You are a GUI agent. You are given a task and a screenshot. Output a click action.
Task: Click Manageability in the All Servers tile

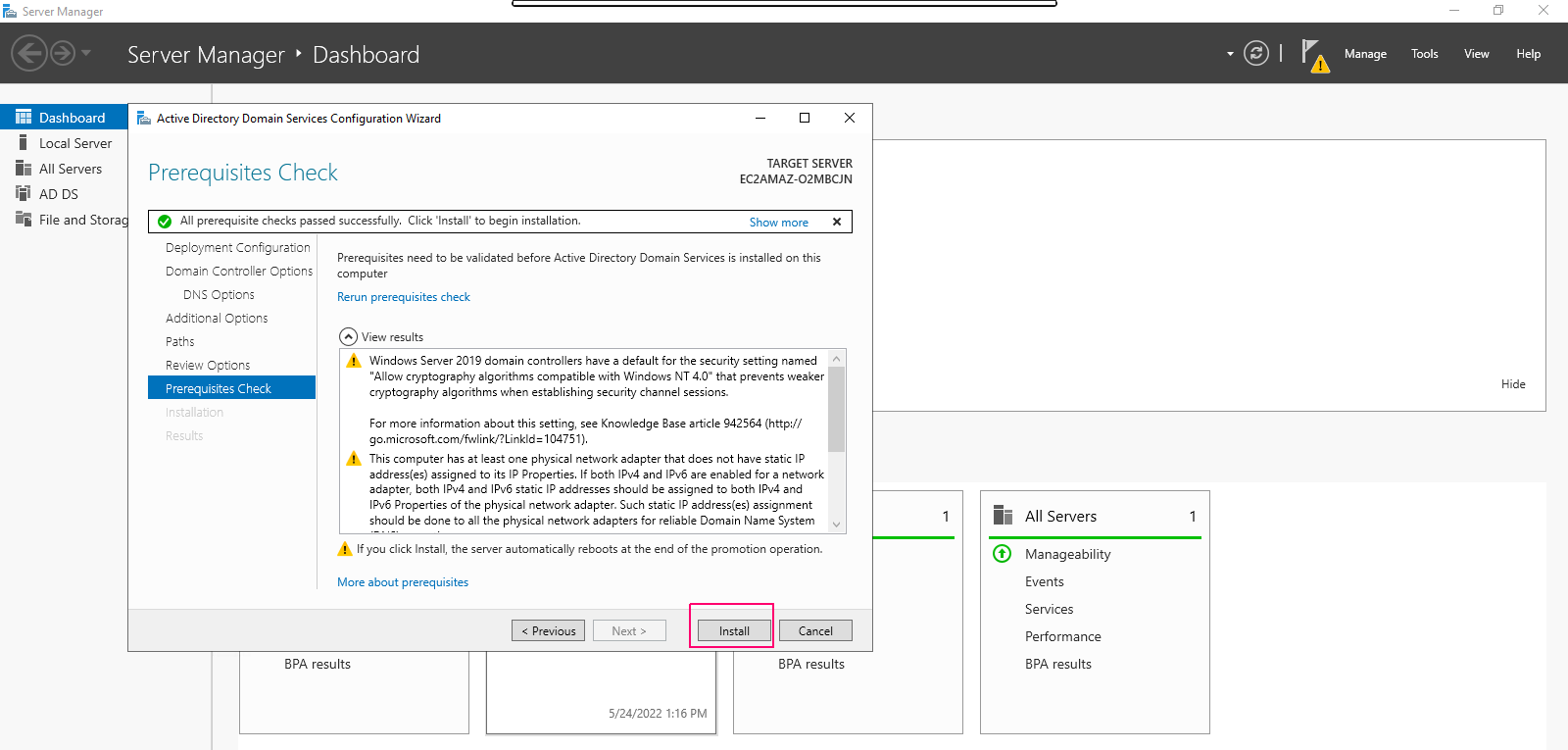pos(1068,554)
